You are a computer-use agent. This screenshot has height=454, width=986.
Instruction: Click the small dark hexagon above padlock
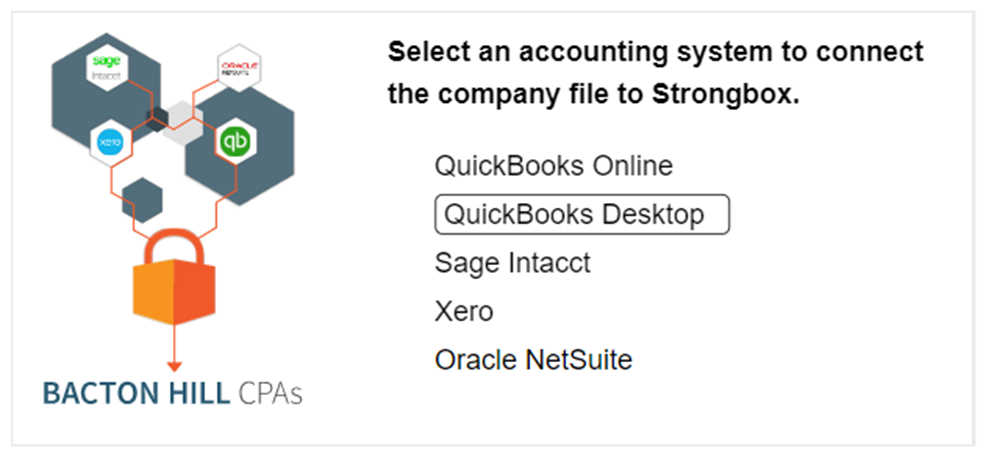point(142,196)
